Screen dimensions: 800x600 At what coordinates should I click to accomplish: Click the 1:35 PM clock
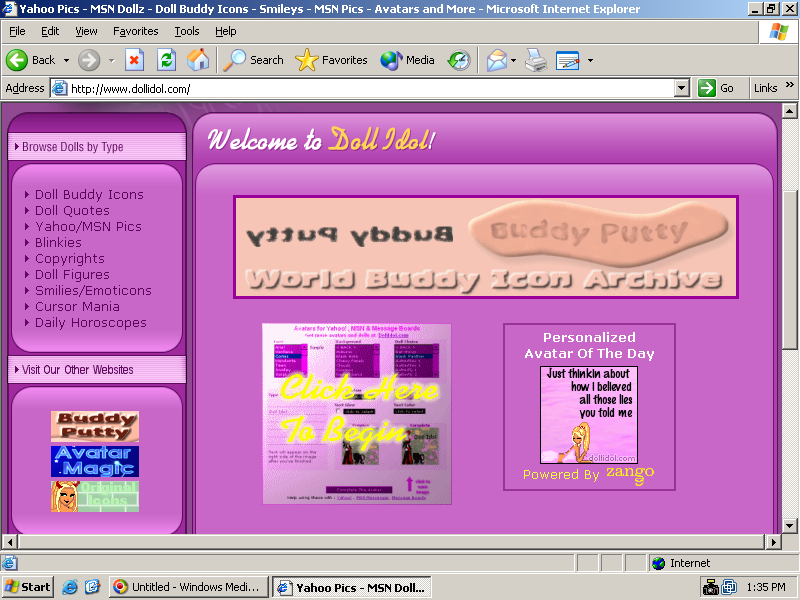766,587
